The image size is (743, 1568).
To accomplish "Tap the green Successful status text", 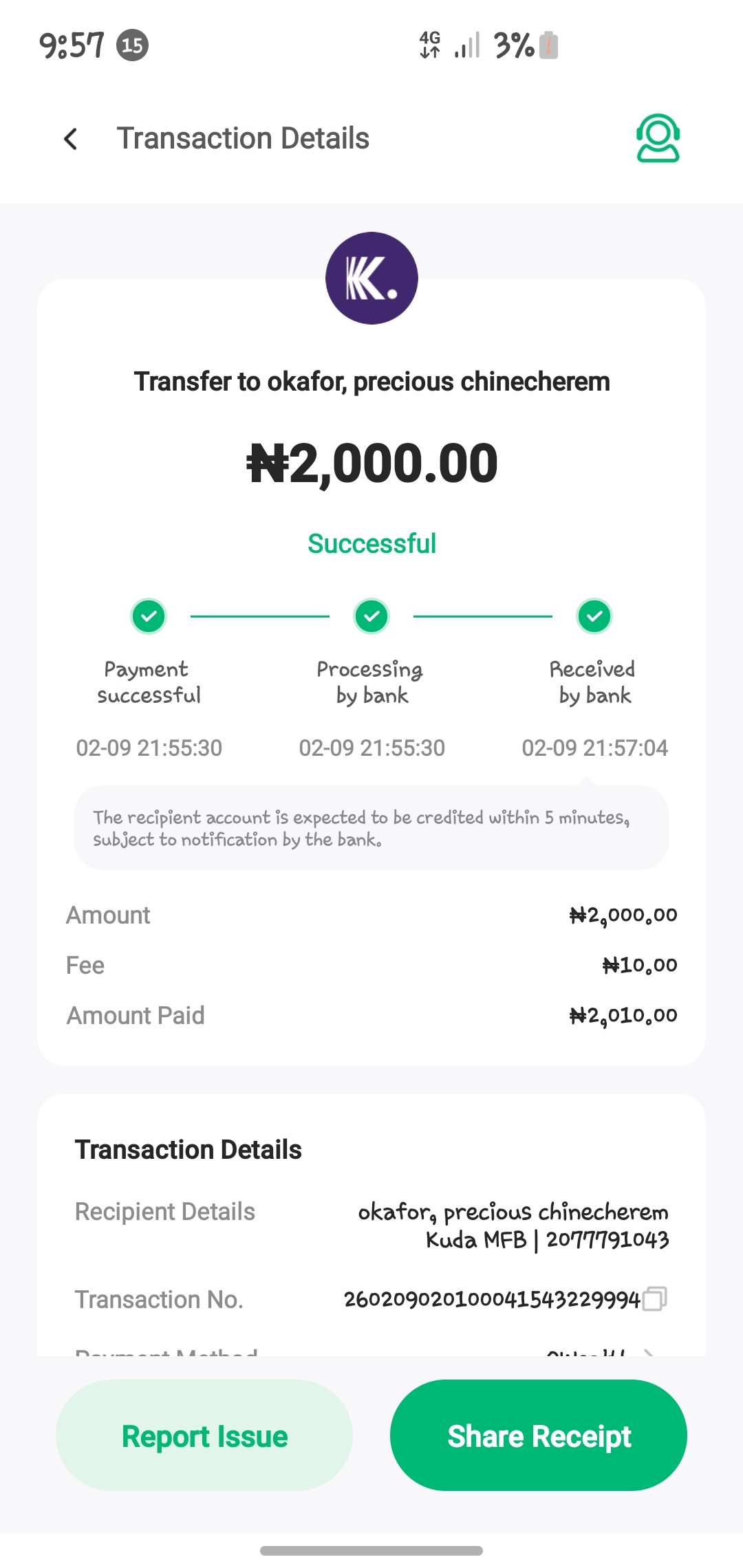I will click(371, 544).
